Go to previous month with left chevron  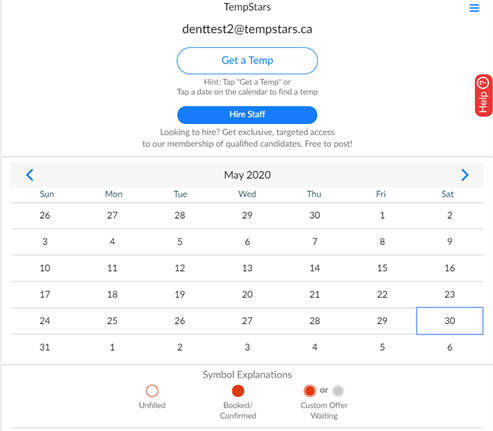pyautogui.click(x=30, y=175)
